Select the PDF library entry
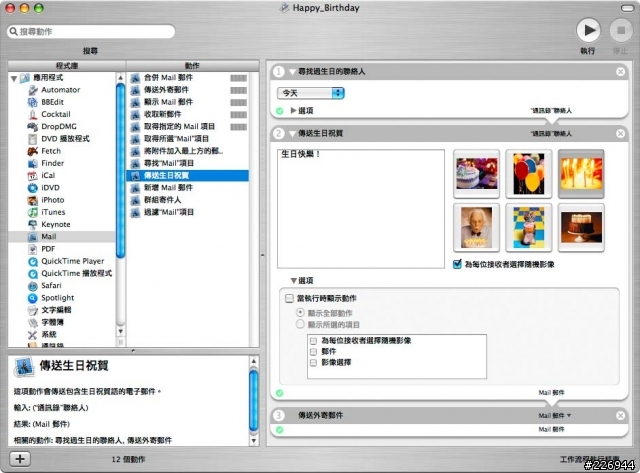The width and height of the screenshot is (640, 473). click(x=48, y=249)
